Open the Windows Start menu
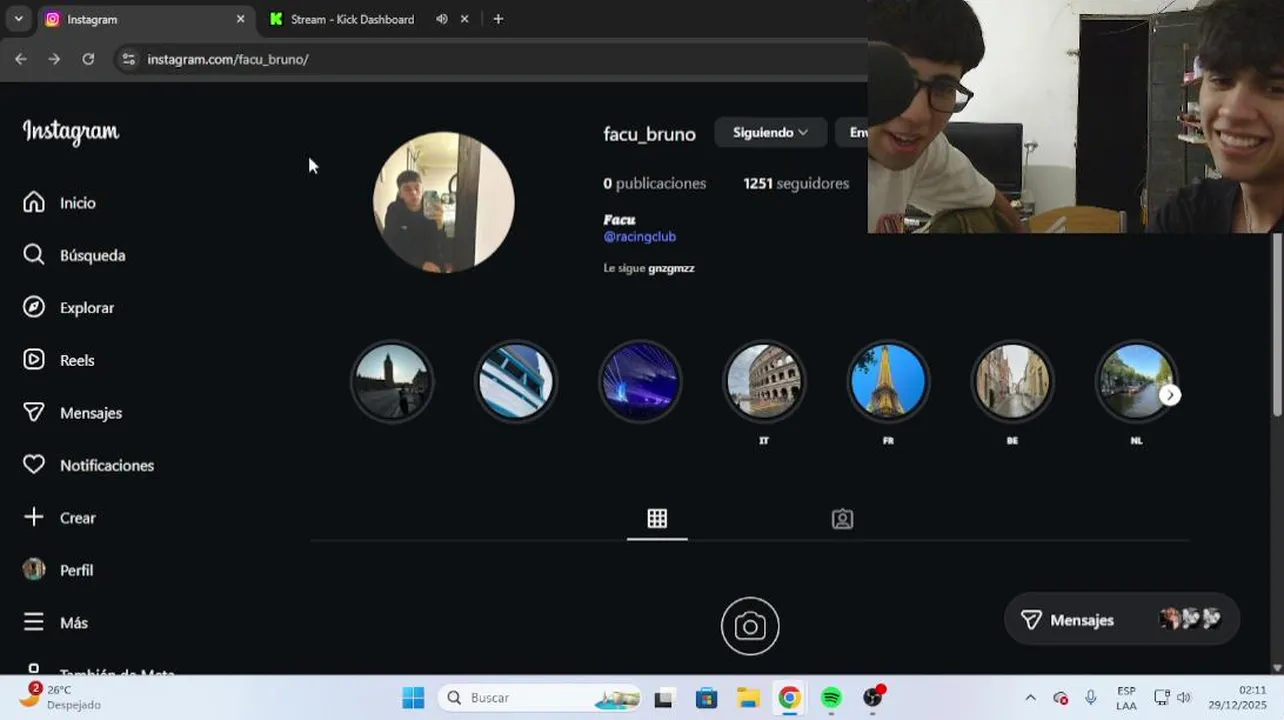The width and height of the screenshot is (1284, 720). (413, 697)
